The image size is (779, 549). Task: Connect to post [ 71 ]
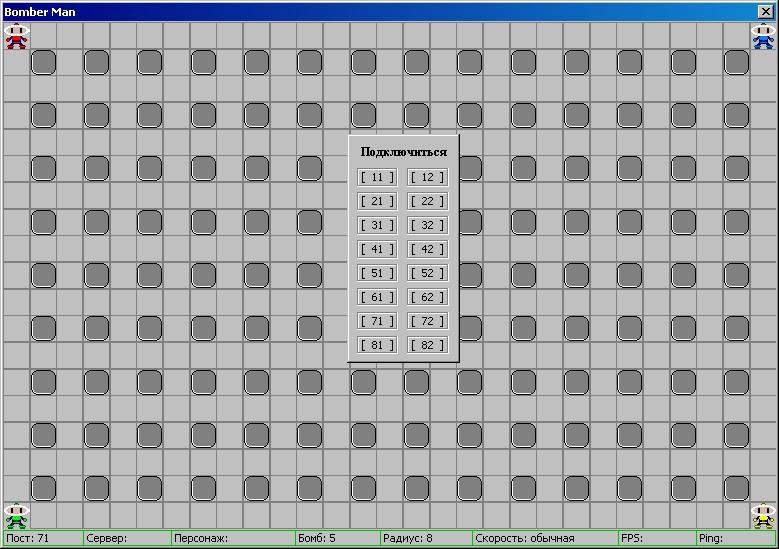coord(377,321)
